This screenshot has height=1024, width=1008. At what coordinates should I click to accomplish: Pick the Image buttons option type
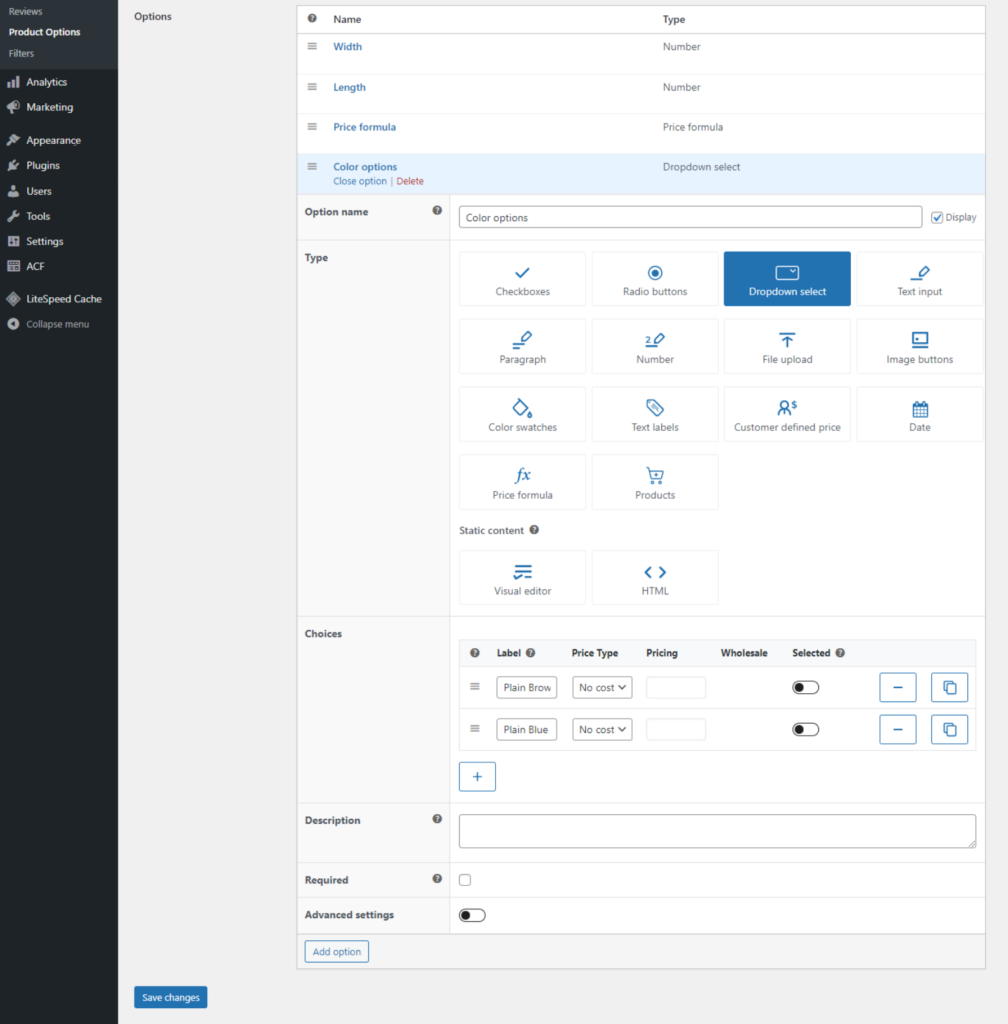click(919, 346)
